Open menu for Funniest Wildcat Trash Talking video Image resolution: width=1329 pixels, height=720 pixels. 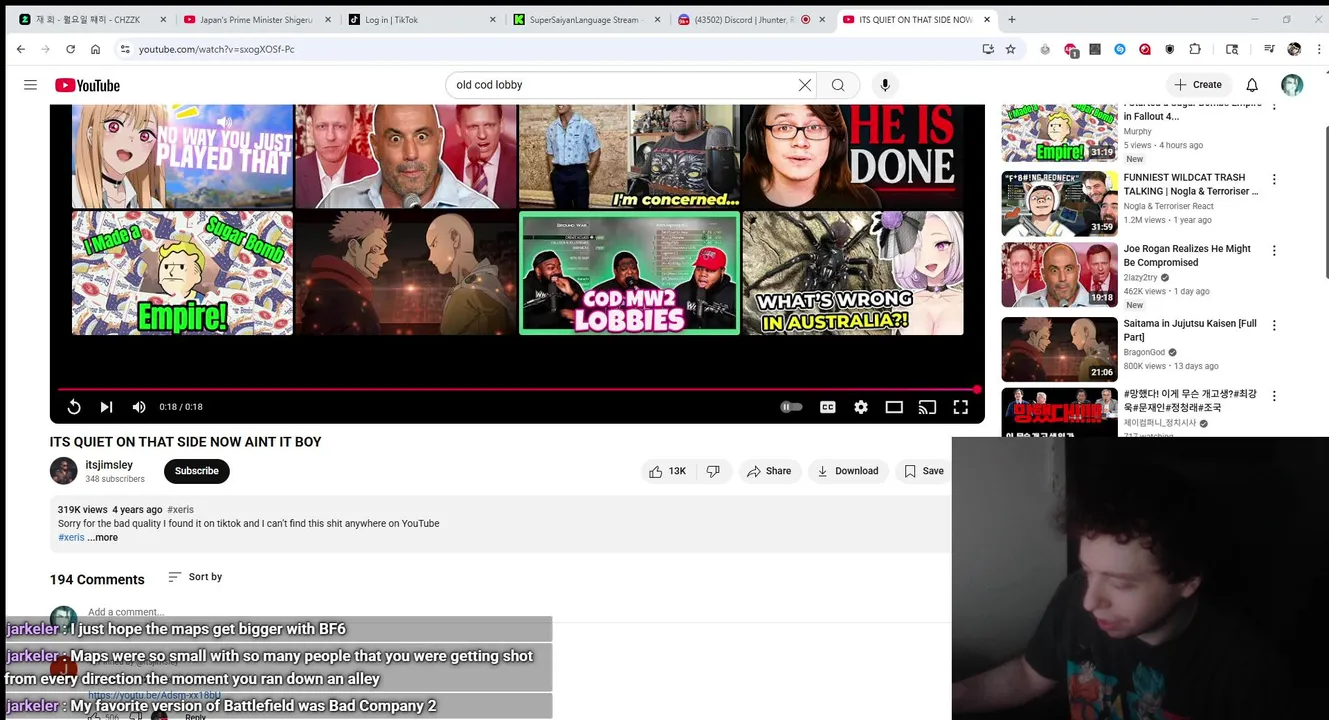1274,179
